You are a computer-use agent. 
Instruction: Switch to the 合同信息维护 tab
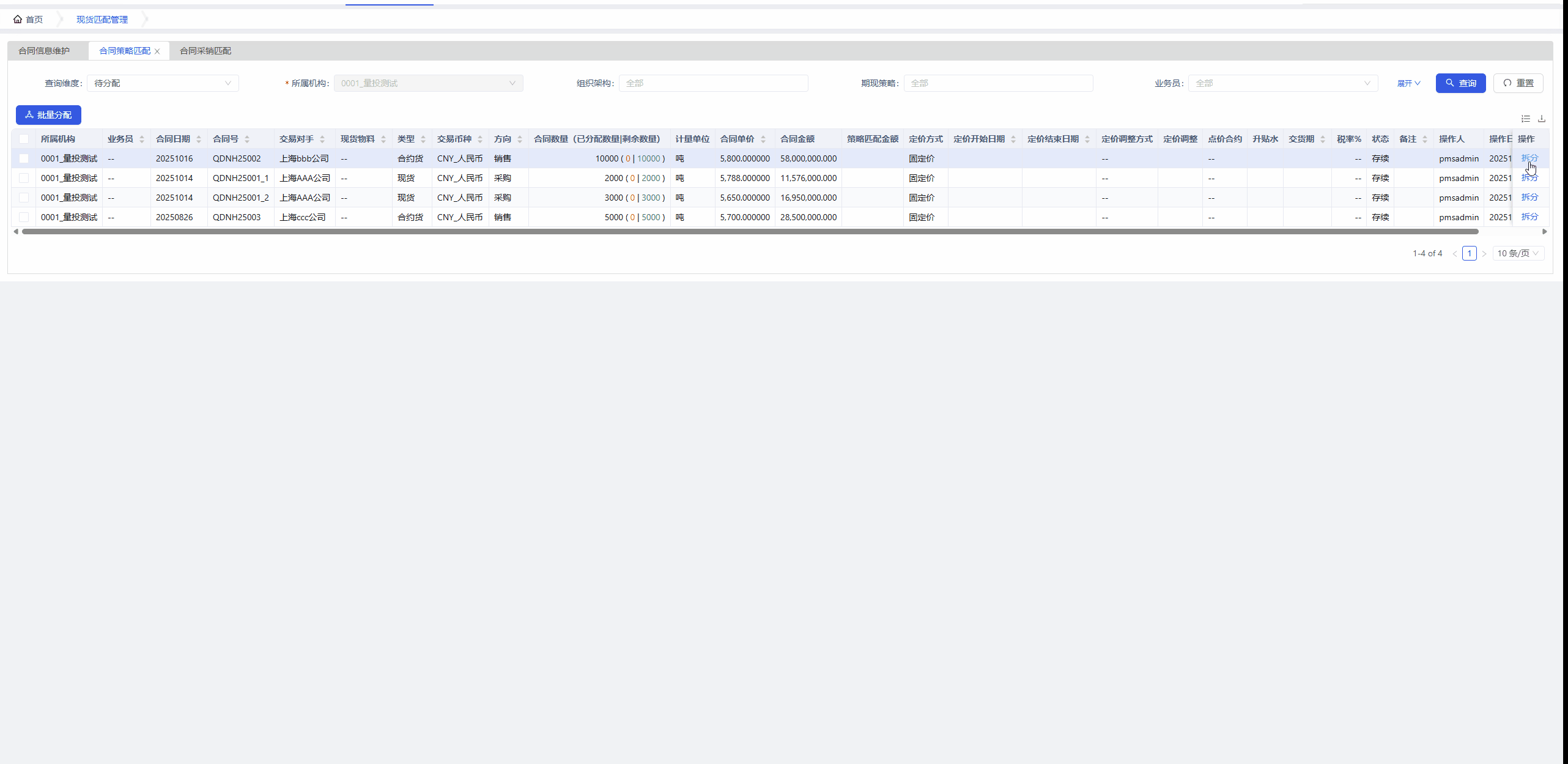tap(44, 51)
